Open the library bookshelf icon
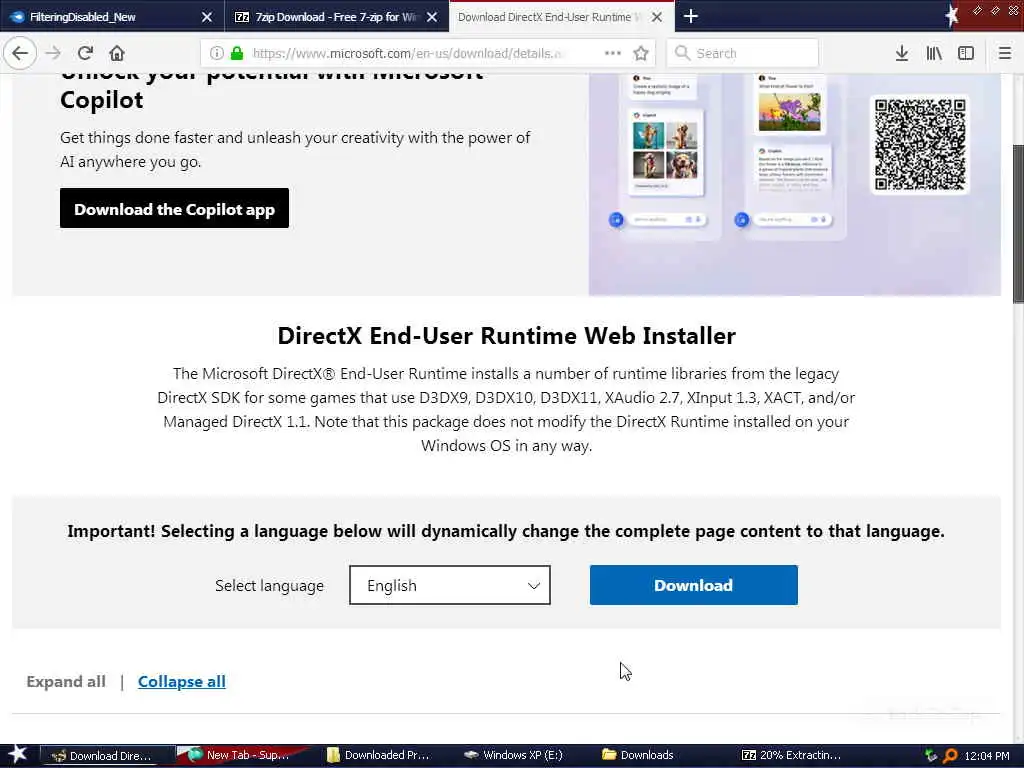Screen dimensions: 1024x768 934,53
